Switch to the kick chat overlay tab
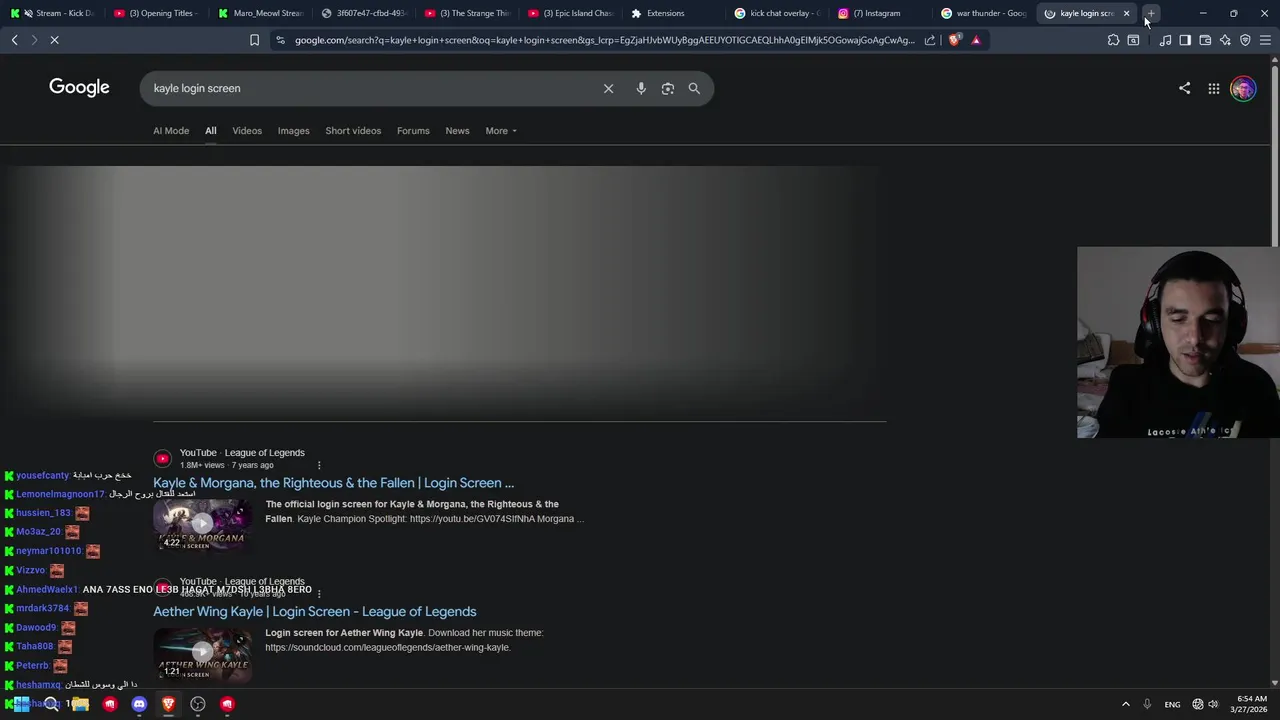 [x=778, y=13]
